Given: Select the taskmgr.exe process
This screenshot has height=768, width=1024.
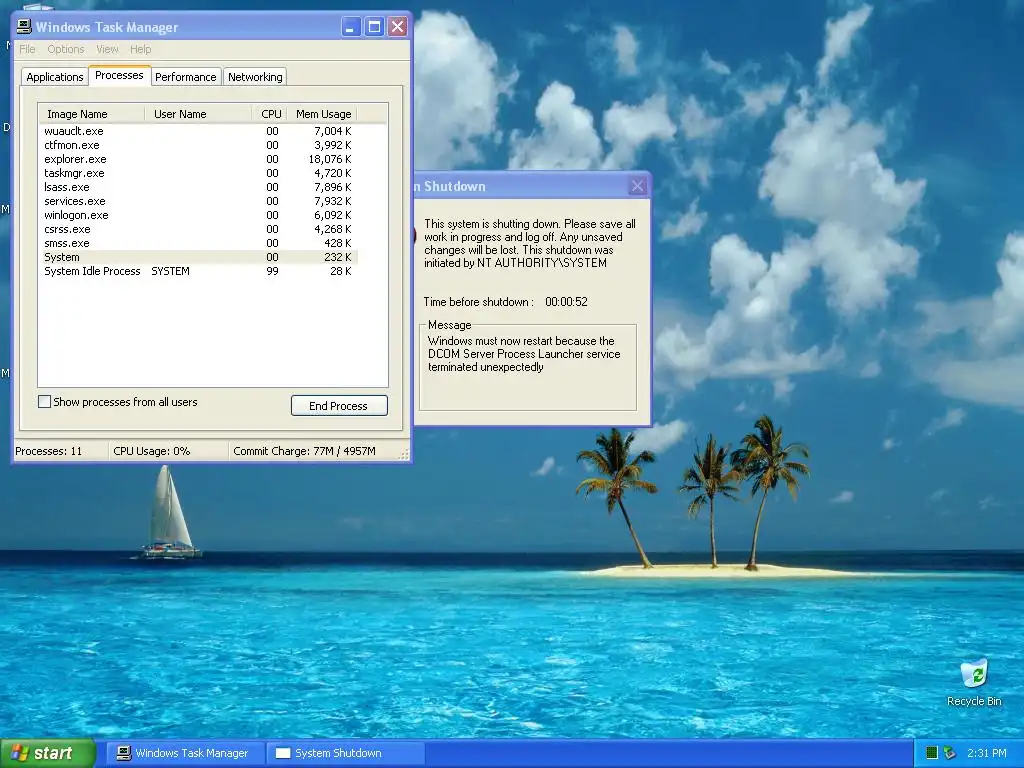Looking at the screenshot, I should pos(199,173).
